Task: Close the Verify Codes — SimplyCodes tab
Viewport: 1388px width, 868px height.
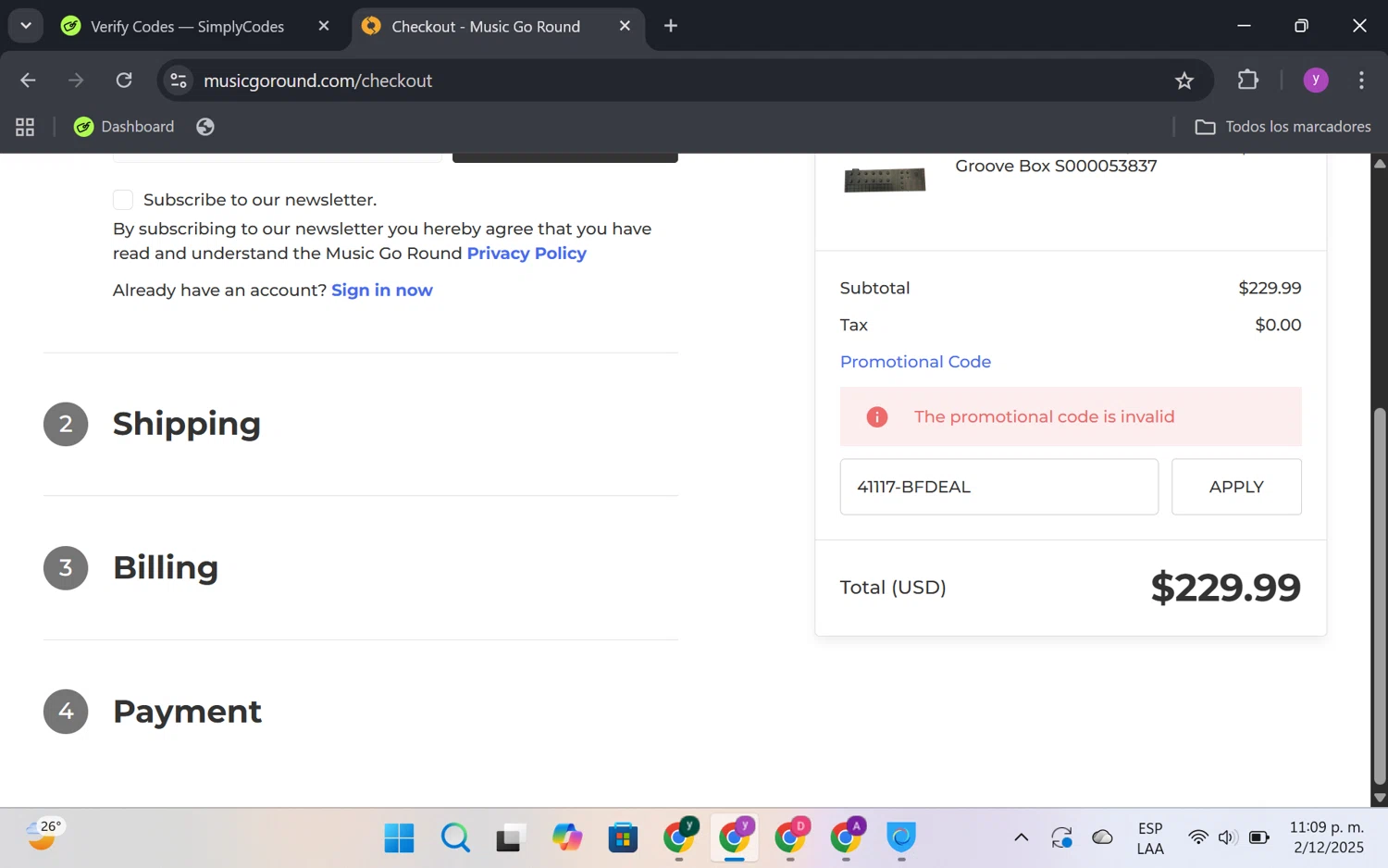Action: point(324,26)
